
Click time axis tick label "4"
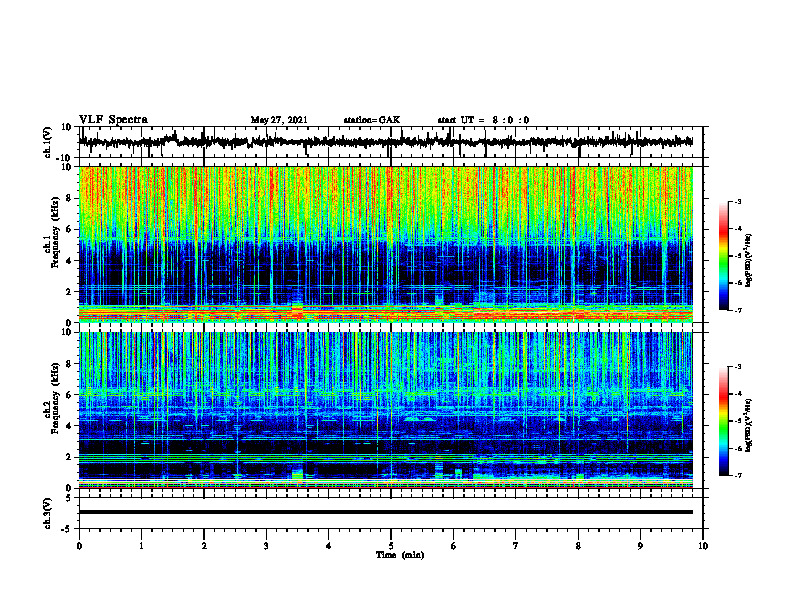point(329,546)
